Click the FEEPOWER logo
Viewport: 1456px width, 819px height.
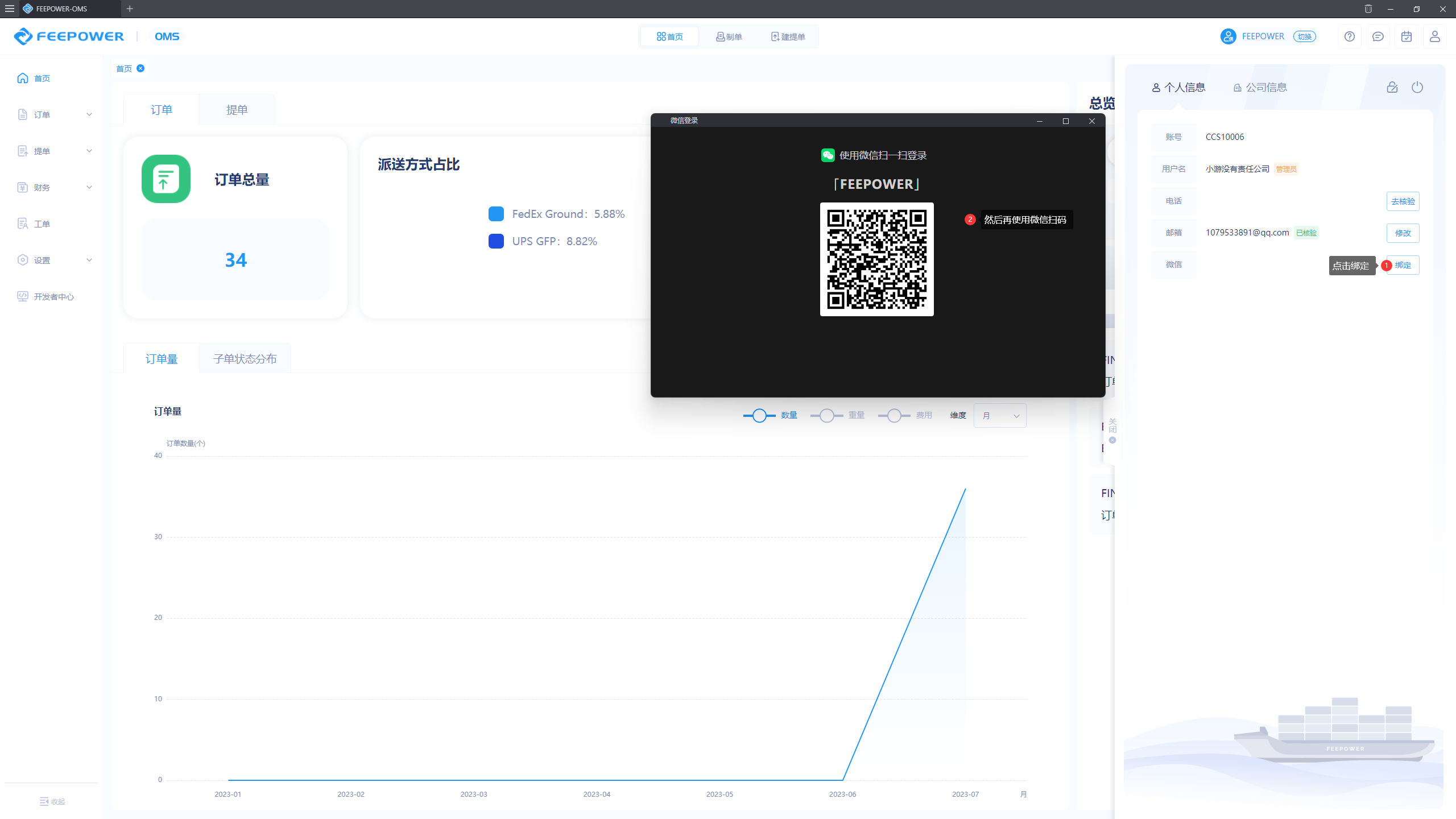coord(69,36)
